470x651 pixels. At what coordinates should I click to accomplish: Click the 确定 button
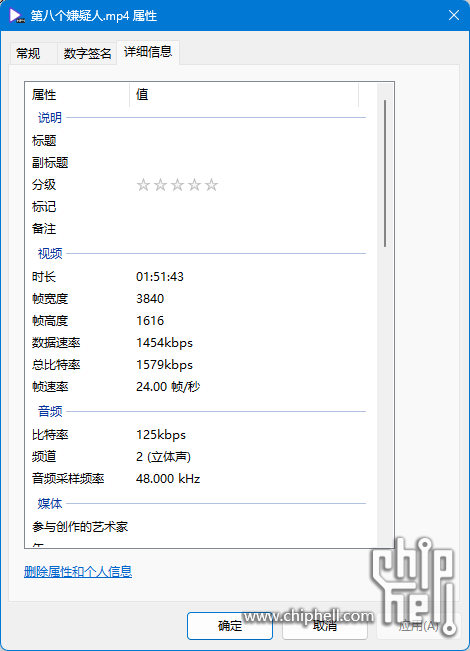pos(230,626)
